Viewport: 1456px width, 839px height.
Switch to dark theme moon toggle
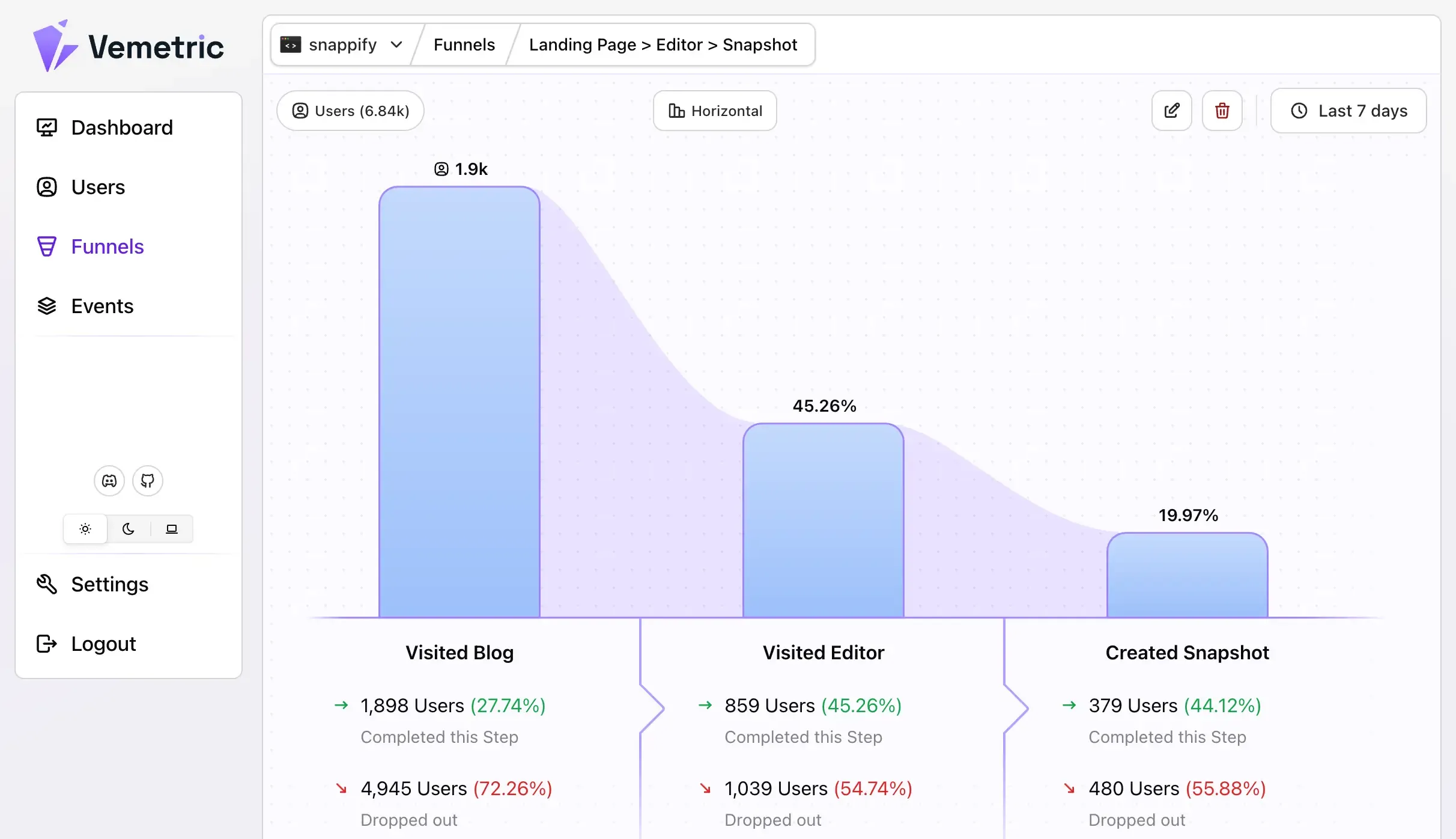[x=129, y=529]
